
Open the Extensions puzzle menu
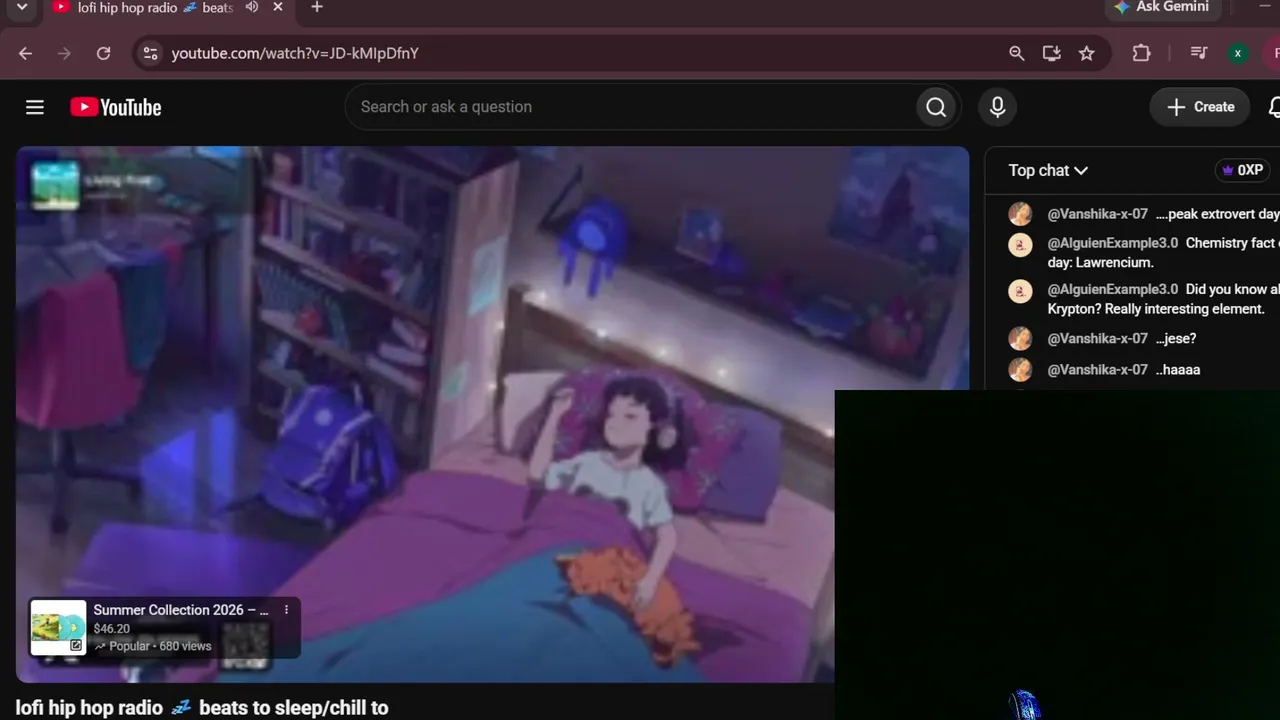click(1141, 53)
